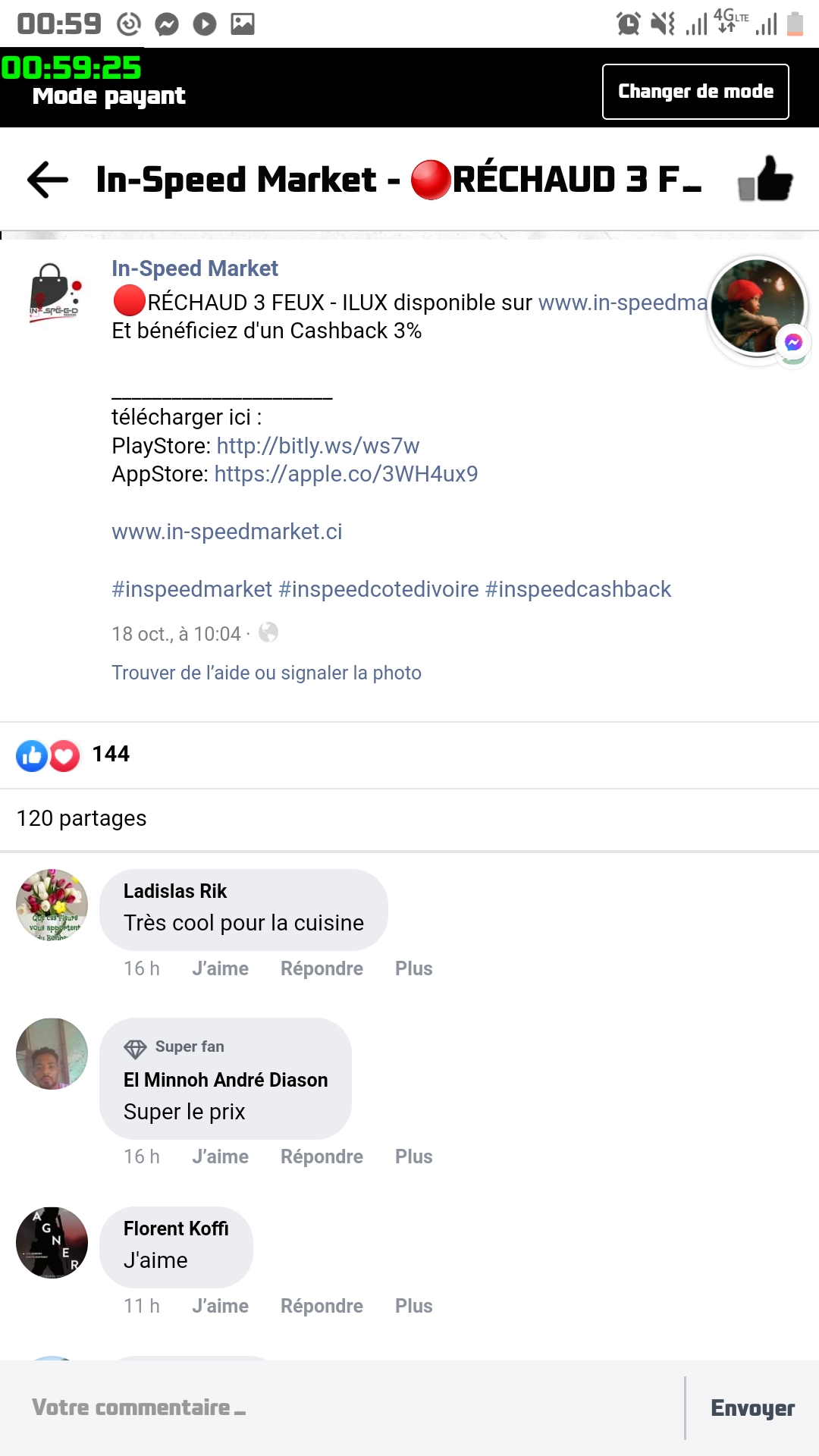Click the thumbs-up like icon in header
Image resolution: width=819 pixels, height=1456 pixels.
[765, 179]
